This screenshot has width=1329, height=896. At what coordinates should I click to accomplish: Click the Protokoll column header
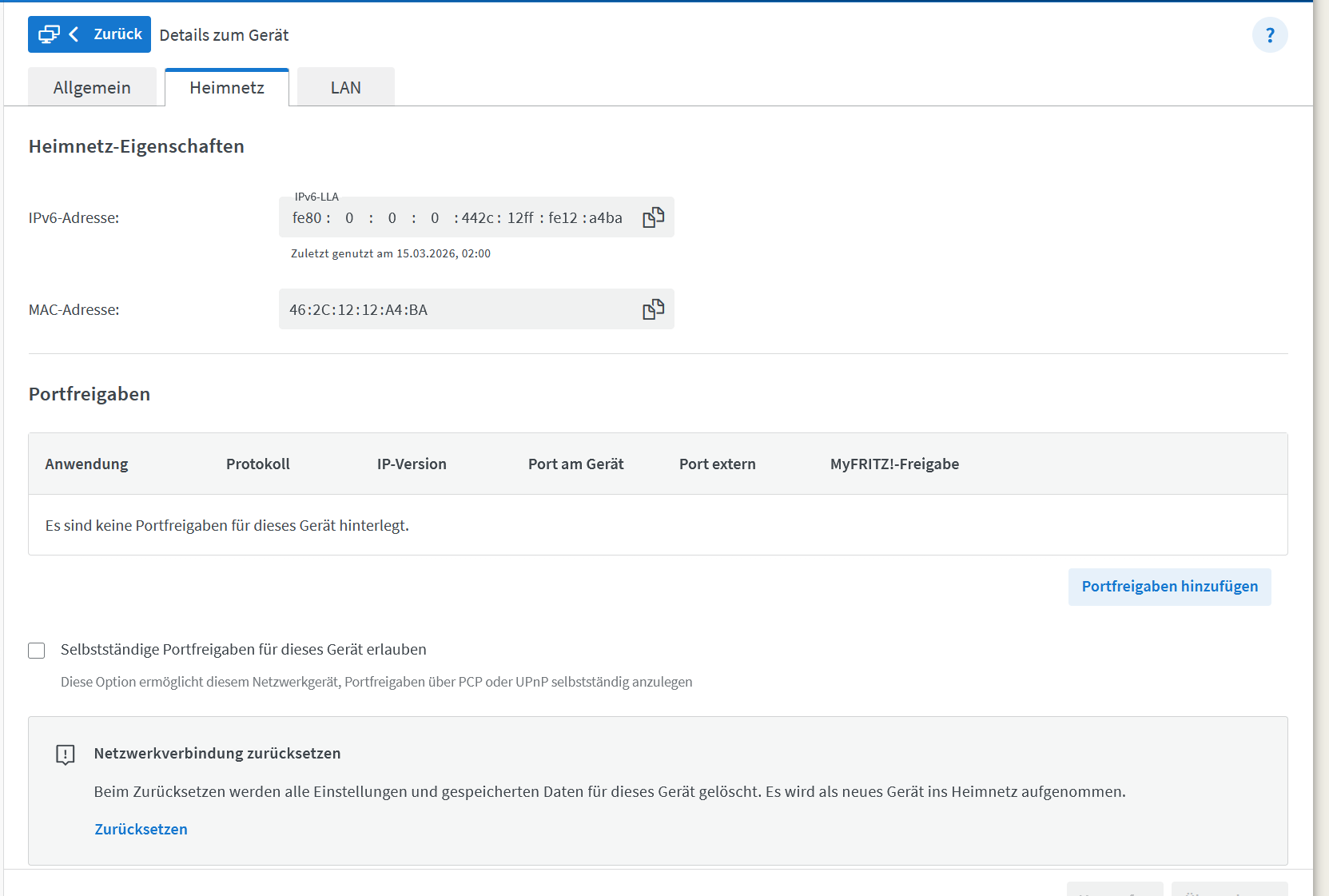click(257, 464)
